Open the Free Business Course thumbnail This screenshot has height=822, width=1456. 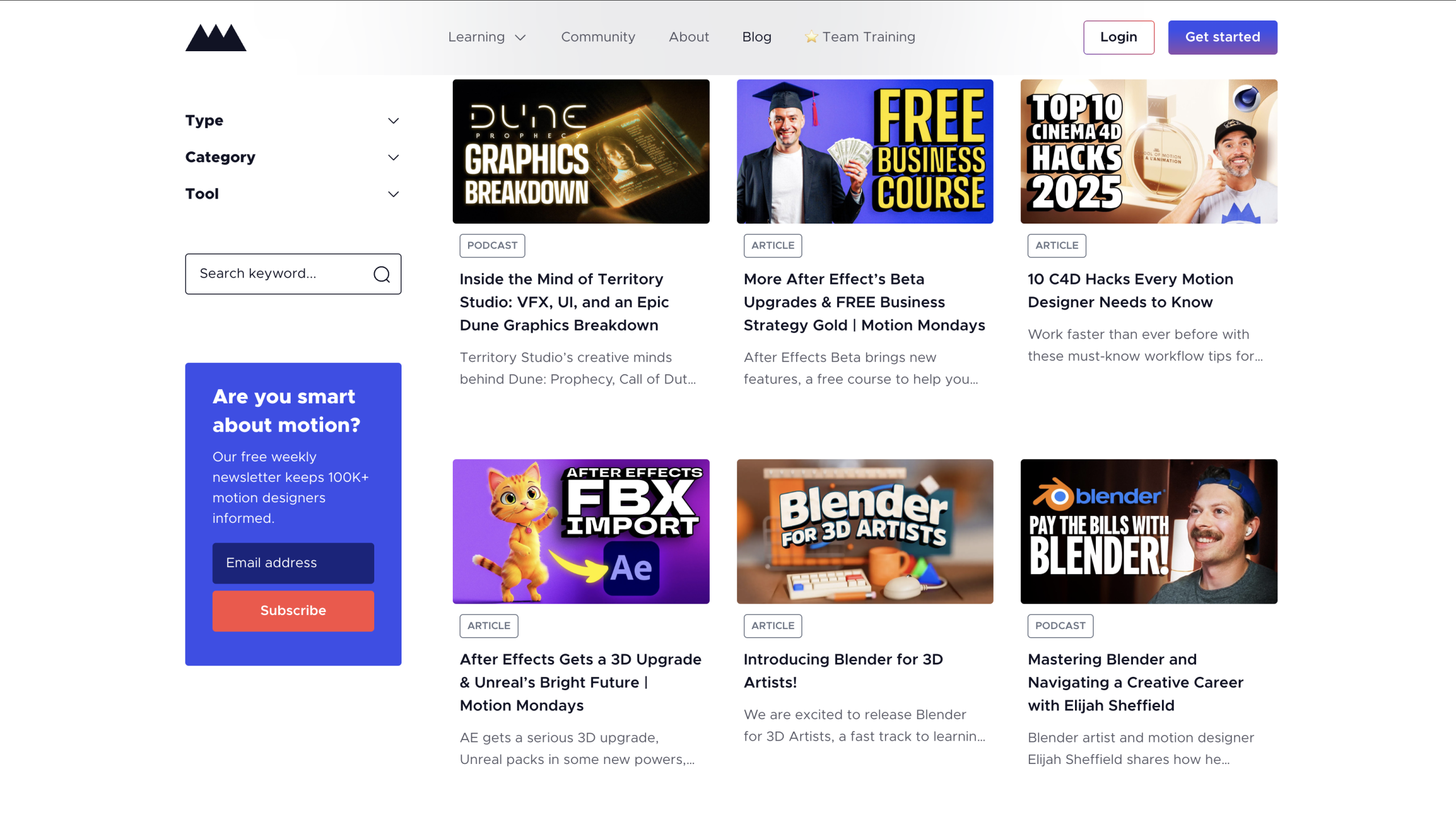point(864,151)
